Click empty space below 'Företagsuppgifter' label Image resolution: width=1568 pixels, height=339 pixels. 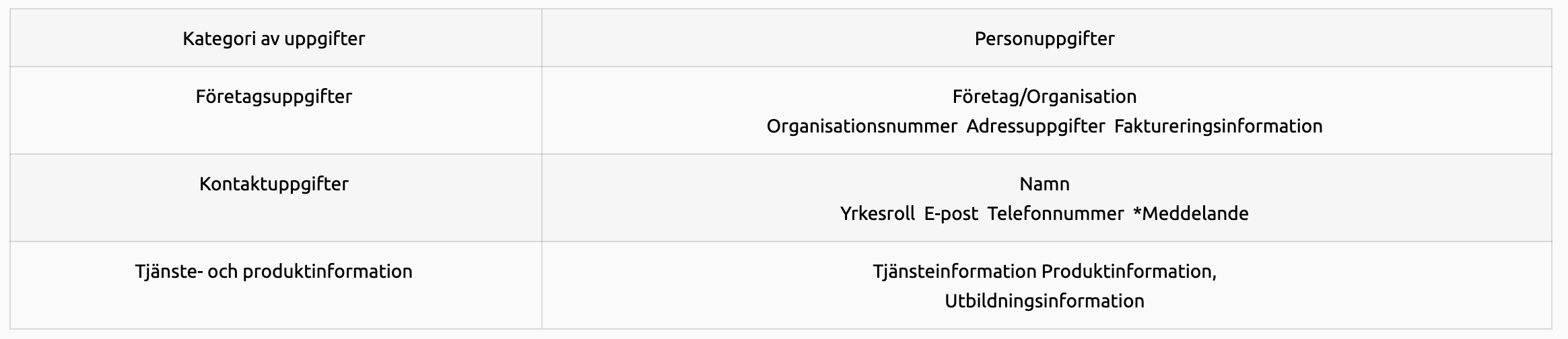(274, 131)
